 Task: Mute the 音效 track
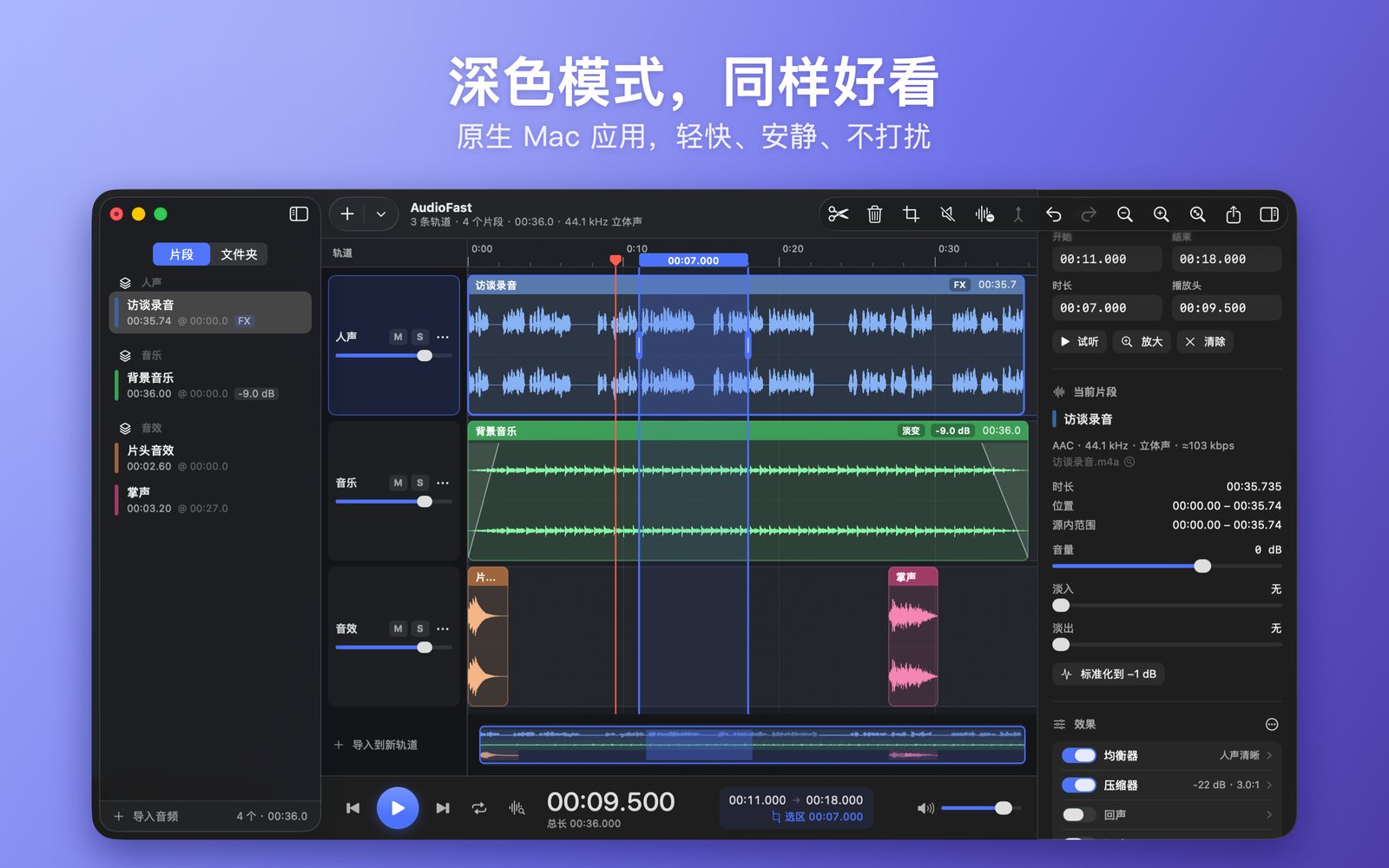[398, 628]
